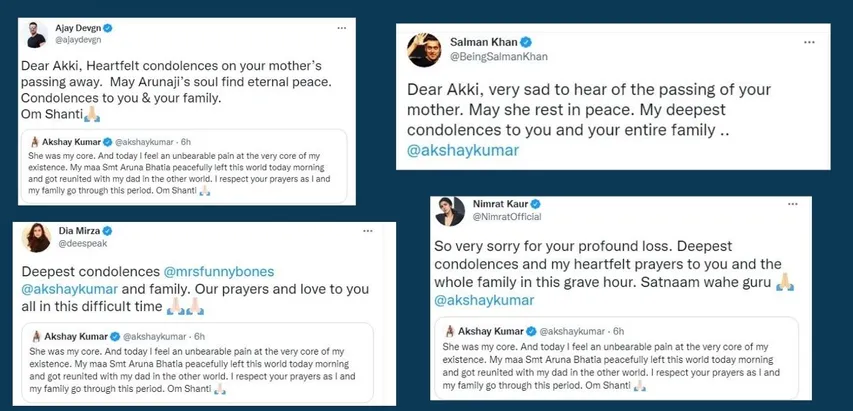Open Salman Khan's profile avatar

424,49
